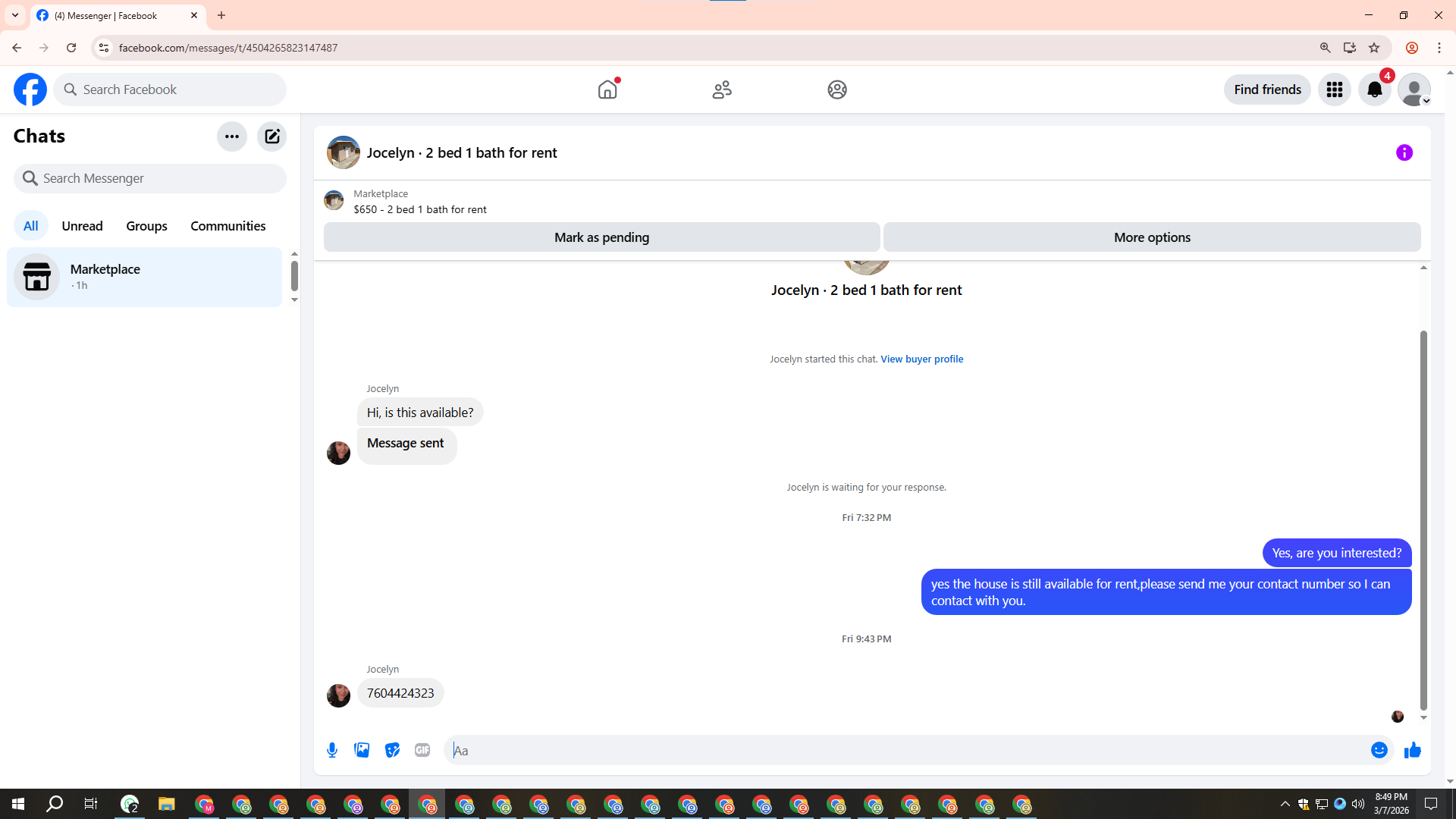The width and height of the screenshot is (1456, 819).
Task: Open chat options three-dot menu
Action: pos(232,136)
